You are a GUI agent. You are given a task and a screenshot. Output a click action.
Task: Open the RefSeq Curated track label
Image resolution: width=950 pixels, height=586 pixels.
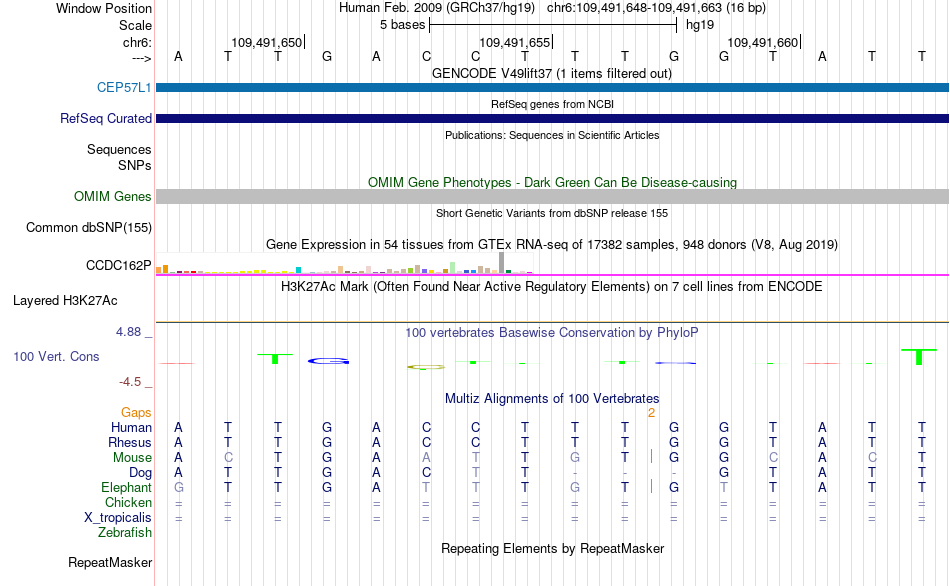pos(105,118)
